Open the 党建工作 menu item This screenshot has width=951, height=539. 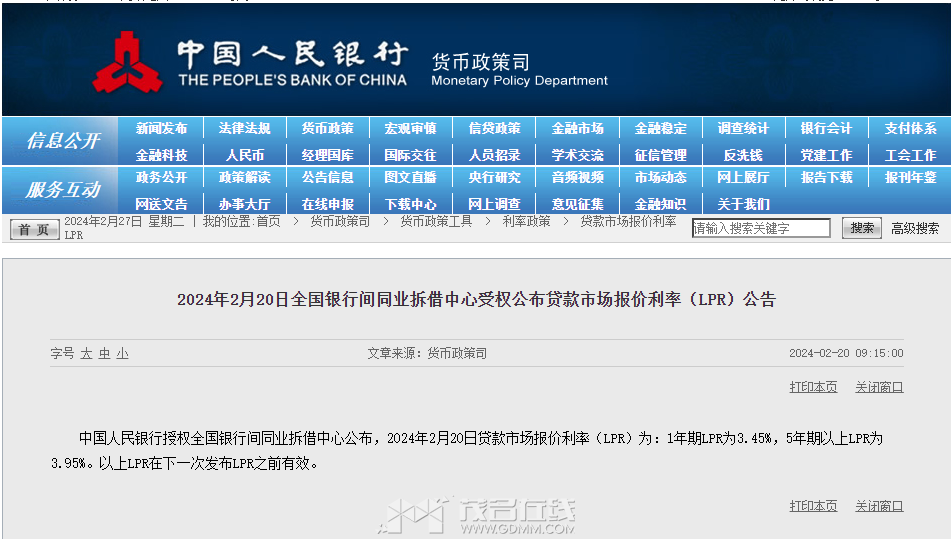pyautogui.click(x=826, y=155)
